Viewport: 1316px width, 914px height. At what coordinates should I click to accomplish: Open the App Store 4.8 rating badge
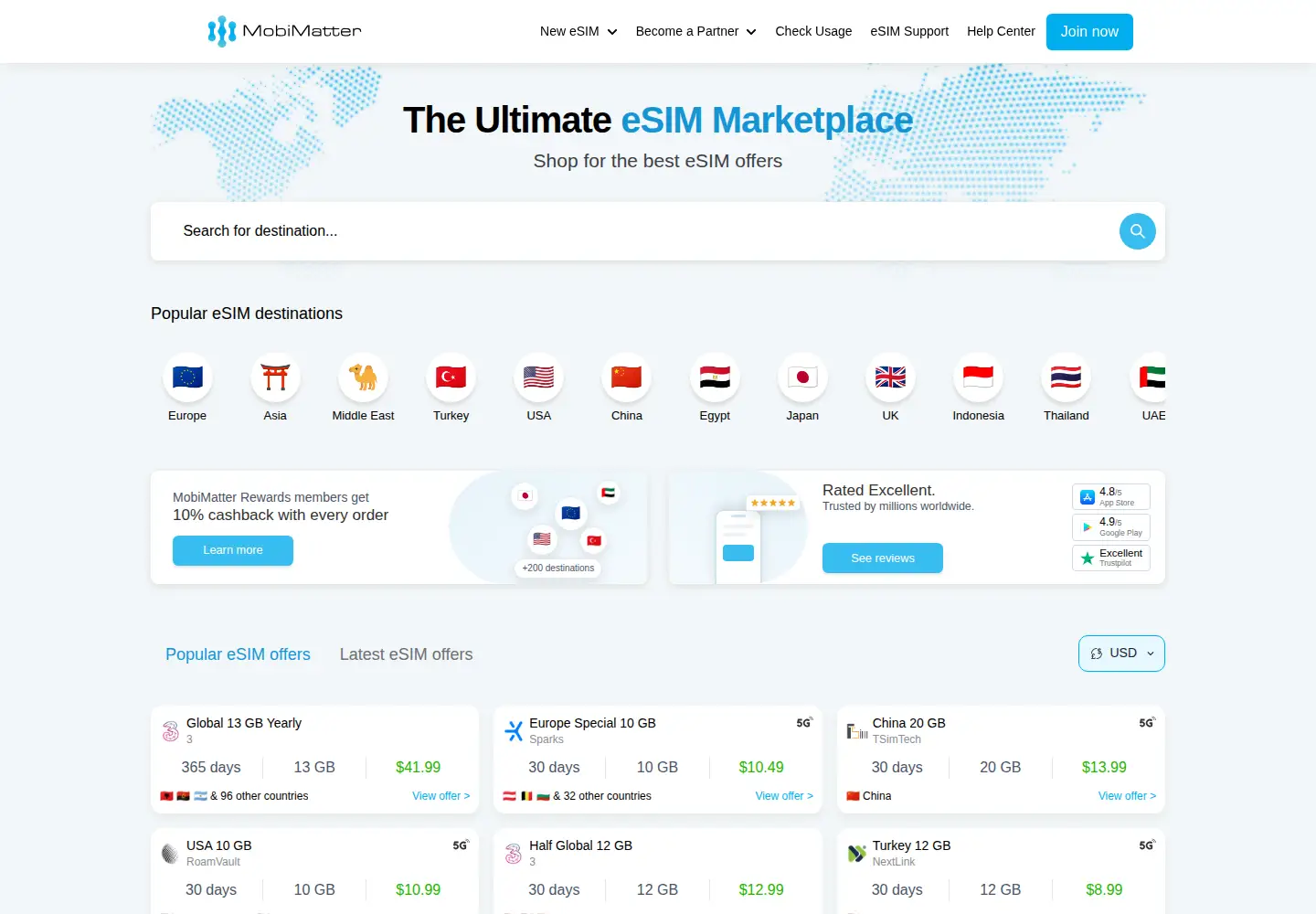(x=1111, y=497)
